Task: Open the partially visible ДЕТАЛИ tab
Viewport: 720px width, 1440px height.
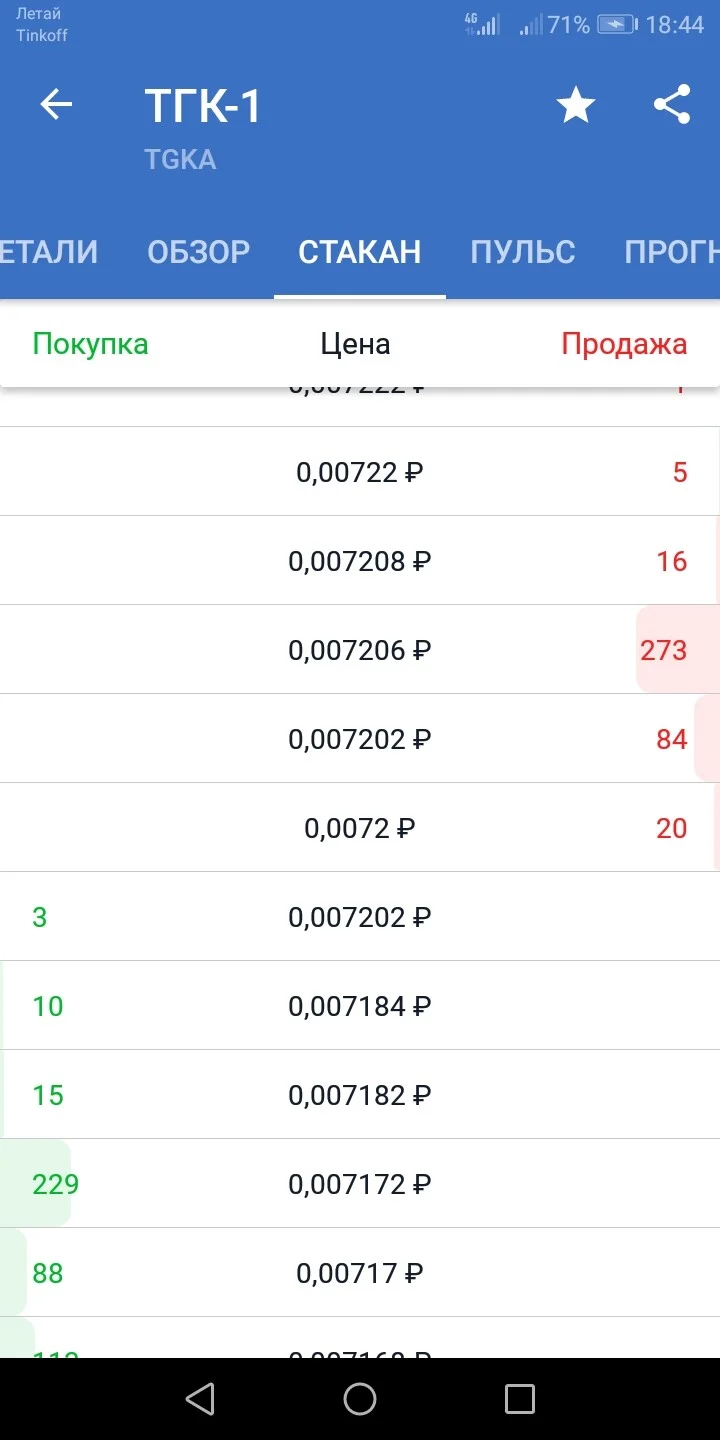Action: coord(49,252)
